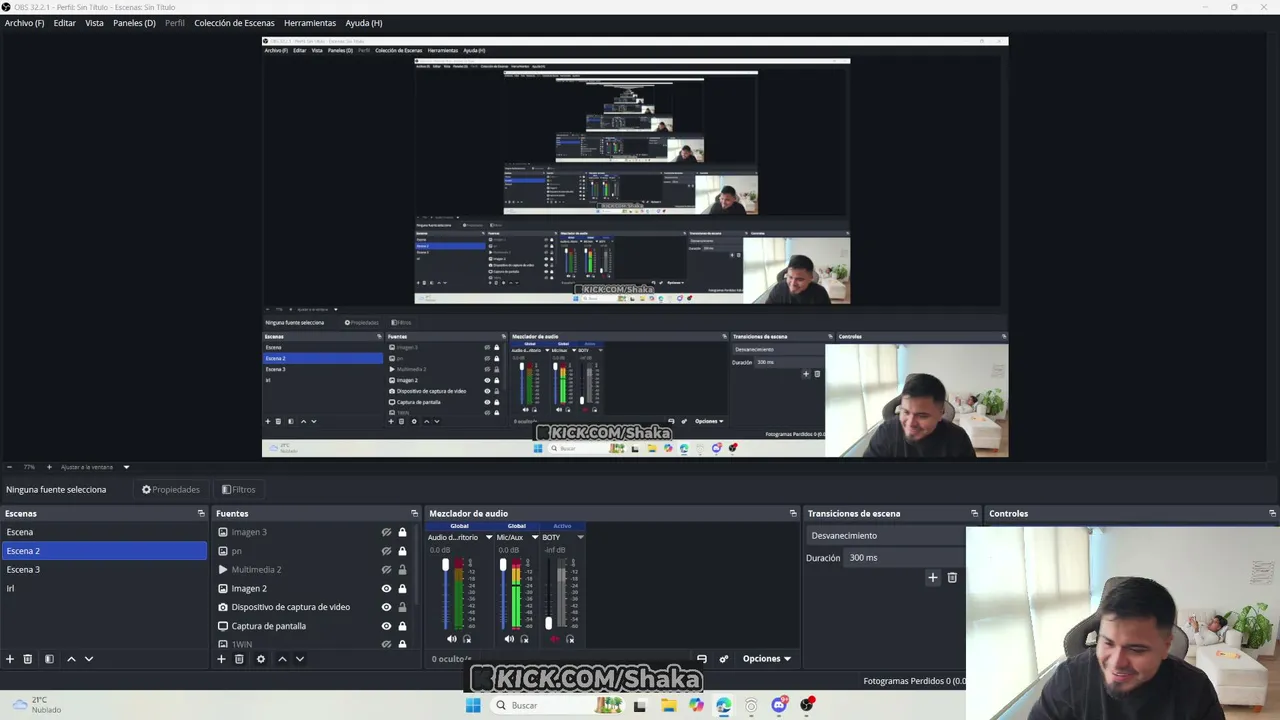This screenshot has height=720, width=1280.
Task: Add a scene transition with plus icon
Action: (933, 577)
